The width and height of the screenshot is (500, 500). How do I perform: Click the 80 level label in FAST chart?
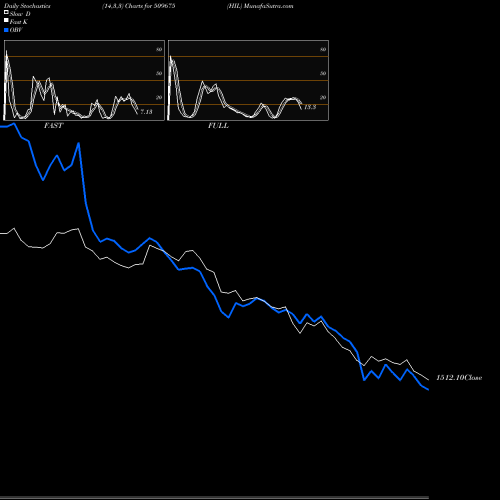click(x=159, y=49)
